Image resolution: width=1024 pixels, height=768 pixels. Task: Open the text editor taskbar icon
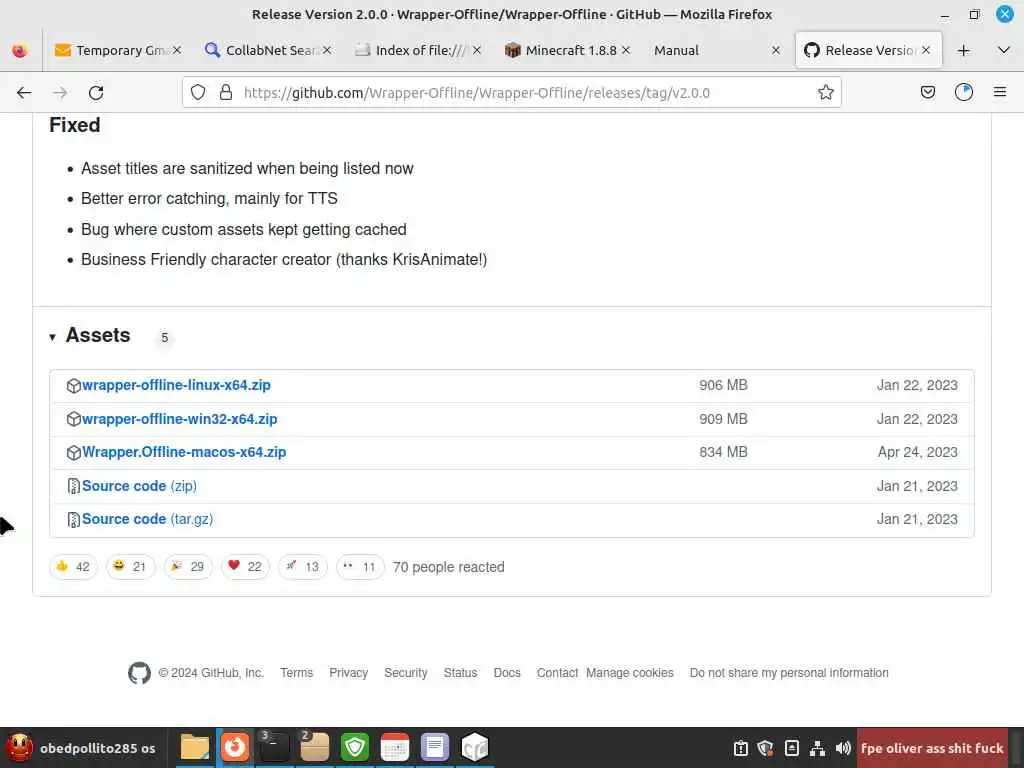click(434, 748)
